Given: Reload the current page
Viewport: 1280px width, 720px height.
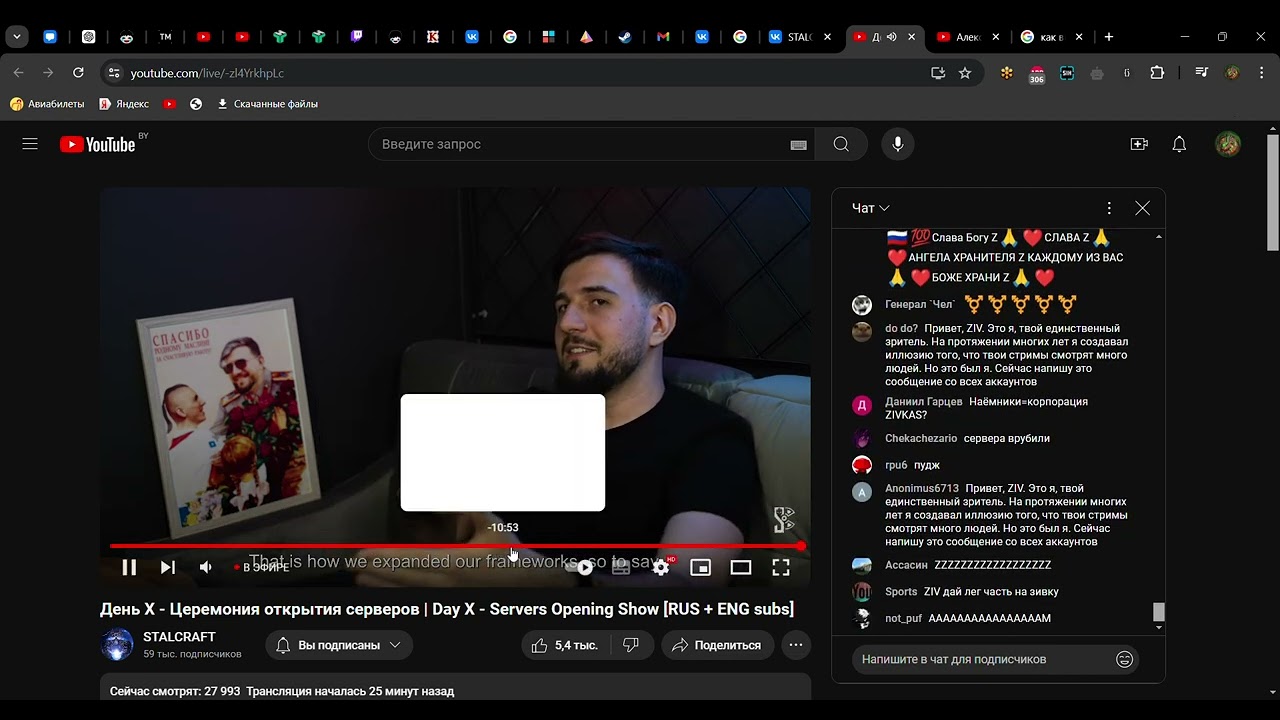Looking at the screenshot, I should pos(78,73).
